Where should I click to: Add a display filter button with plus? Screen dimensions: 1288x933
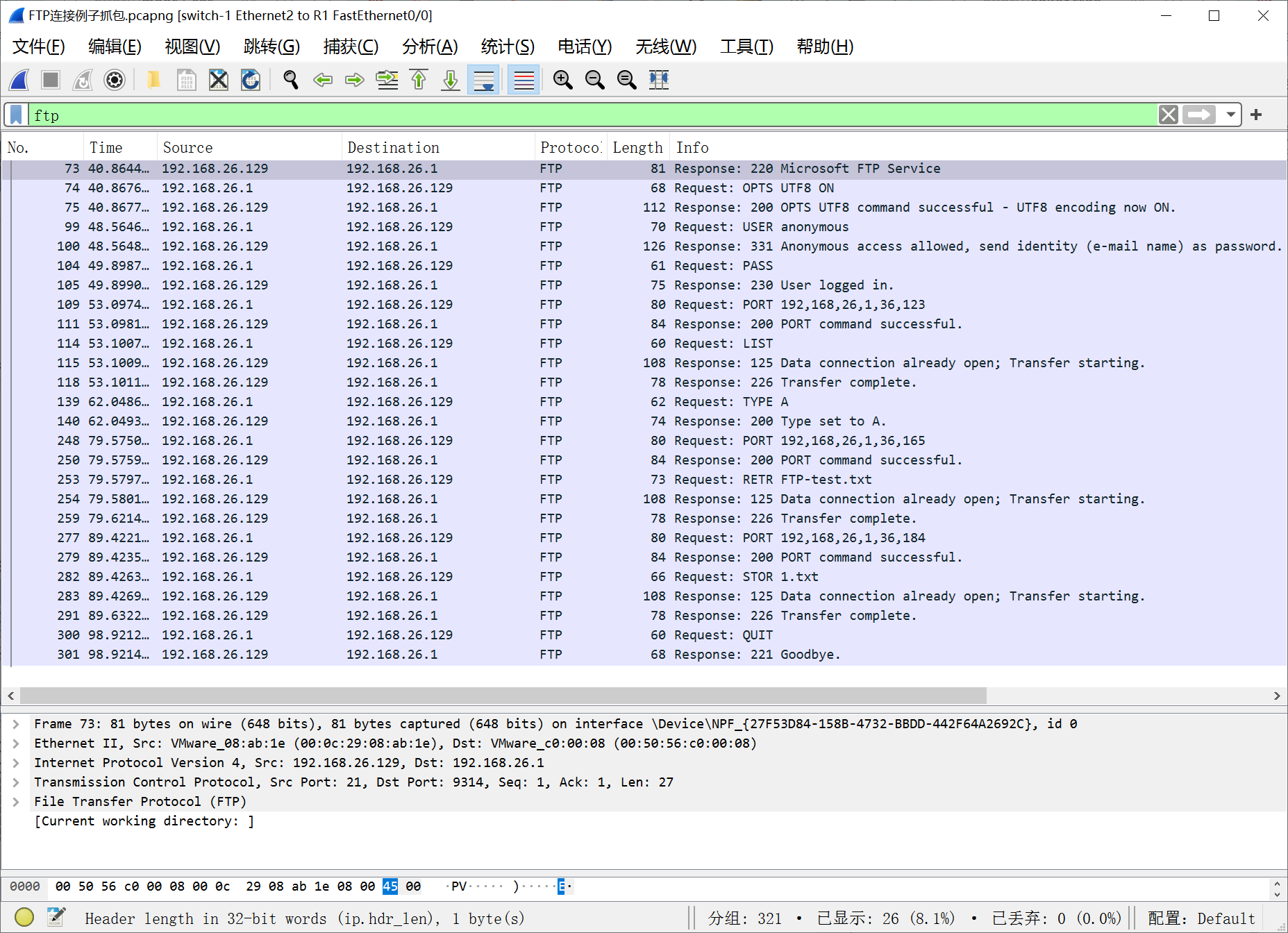tap(1256, 115)
